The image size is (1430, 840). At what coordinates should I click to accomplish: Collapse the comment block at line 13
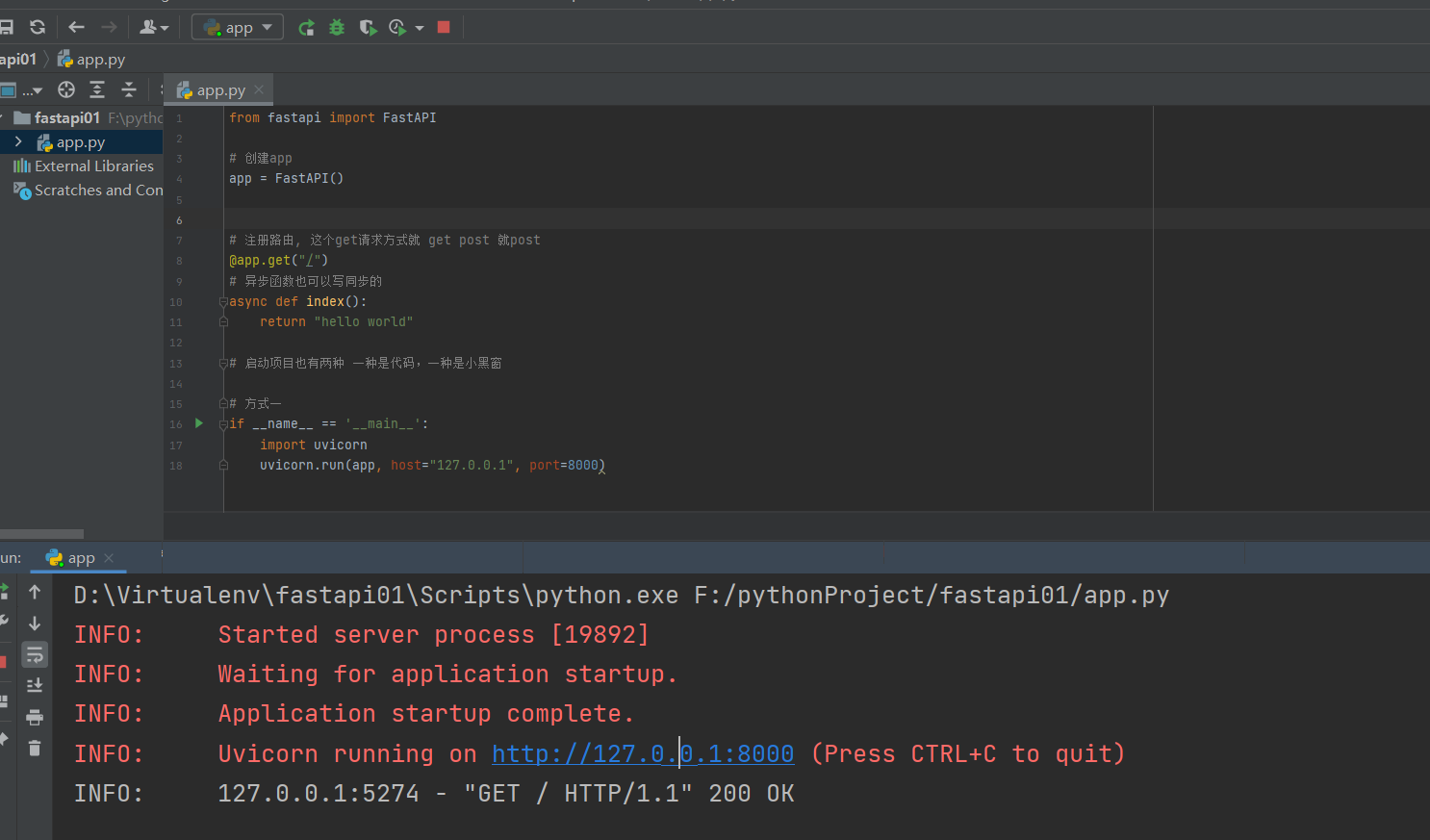[223, 363]
